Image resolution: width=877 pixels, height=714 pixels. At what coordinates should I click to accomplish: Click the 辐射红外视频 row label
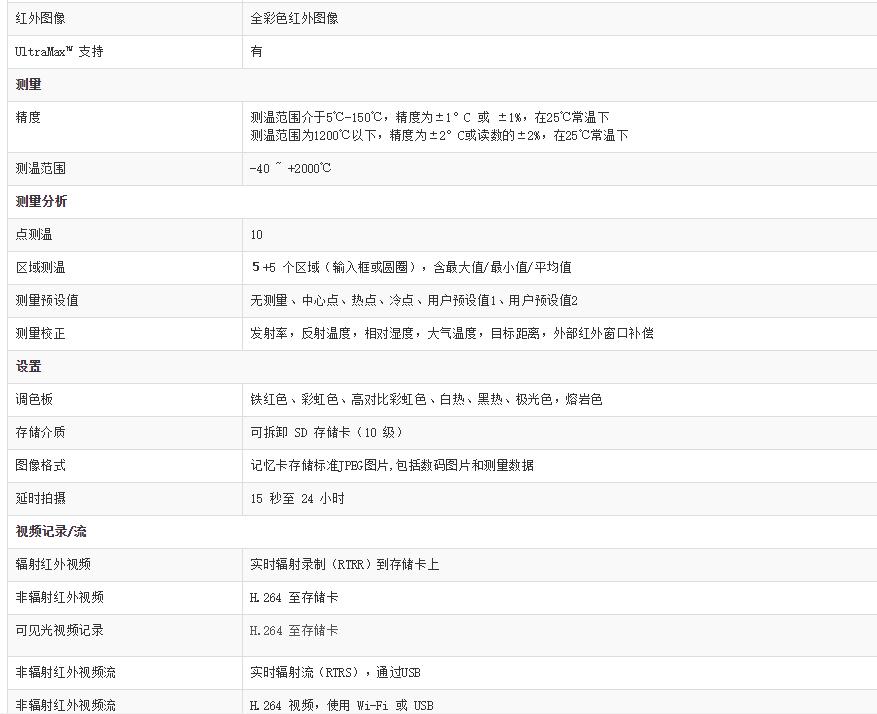click(53, 564)
